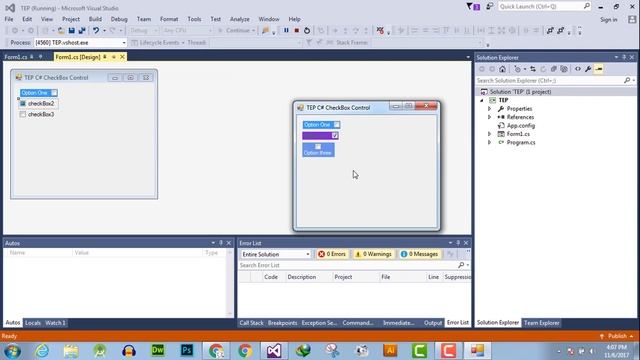Expand the Program.cs node
640x360 pixels.
489,143
